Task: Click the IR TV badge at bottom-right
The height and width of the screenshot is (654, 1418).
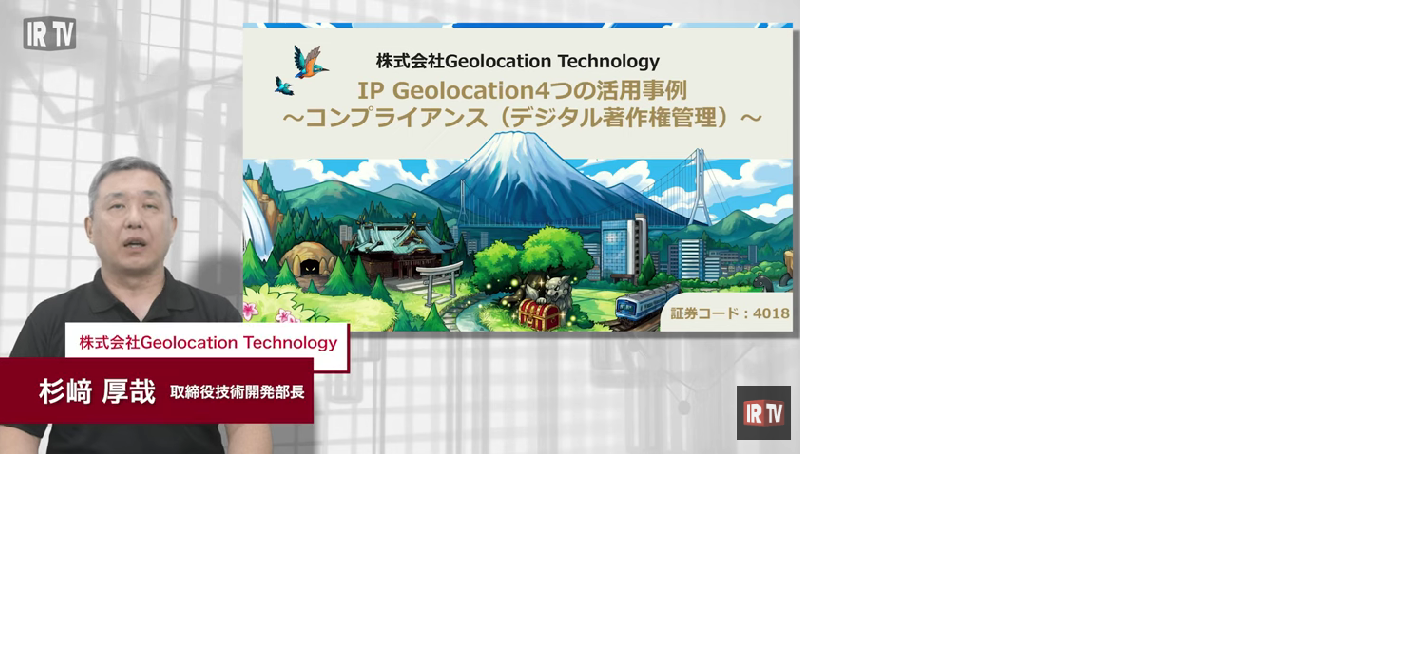Action: coord(764,413)
